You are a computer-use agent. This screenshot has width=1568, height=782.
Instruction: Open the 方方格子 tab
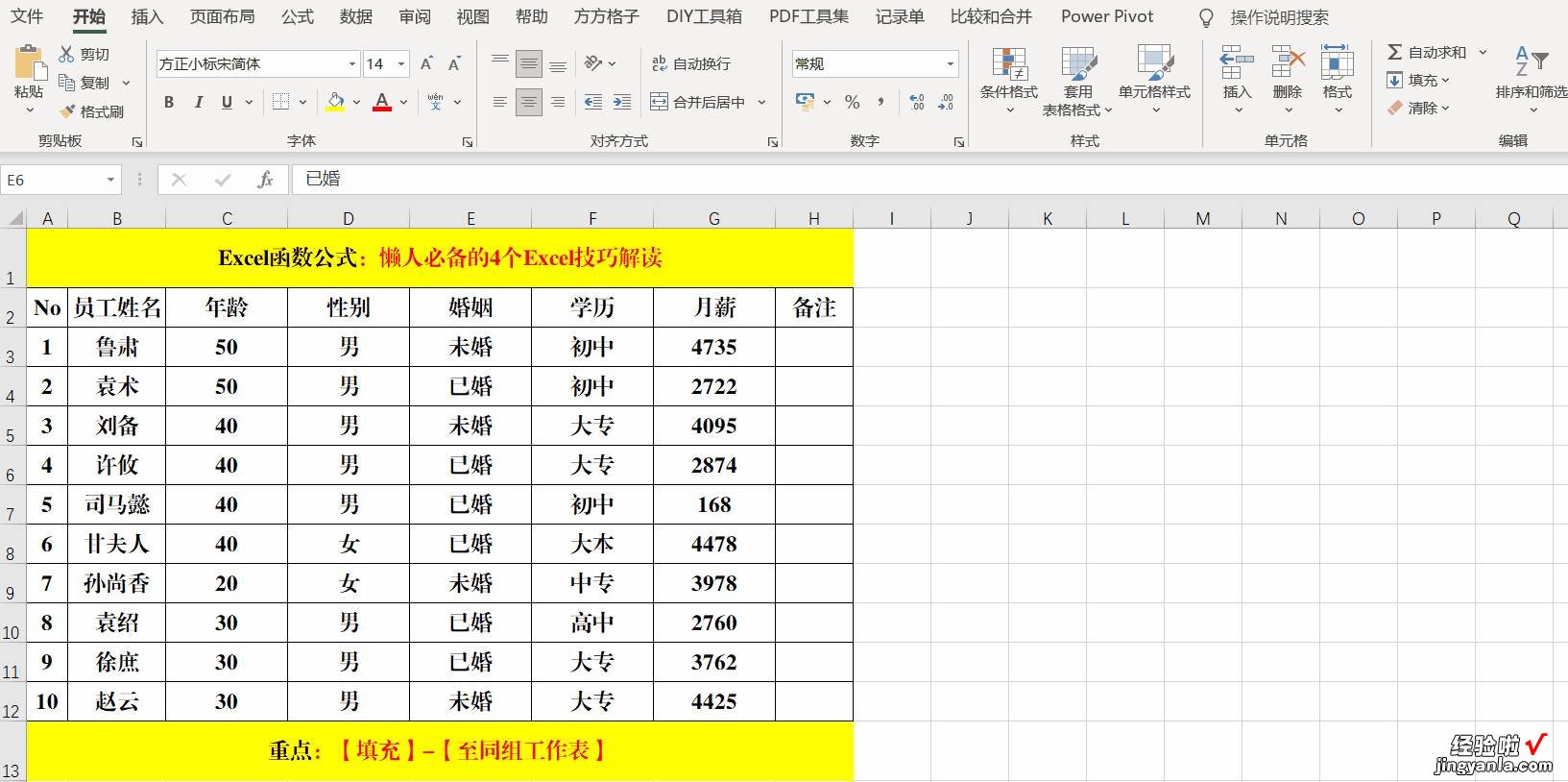[606, 16]
